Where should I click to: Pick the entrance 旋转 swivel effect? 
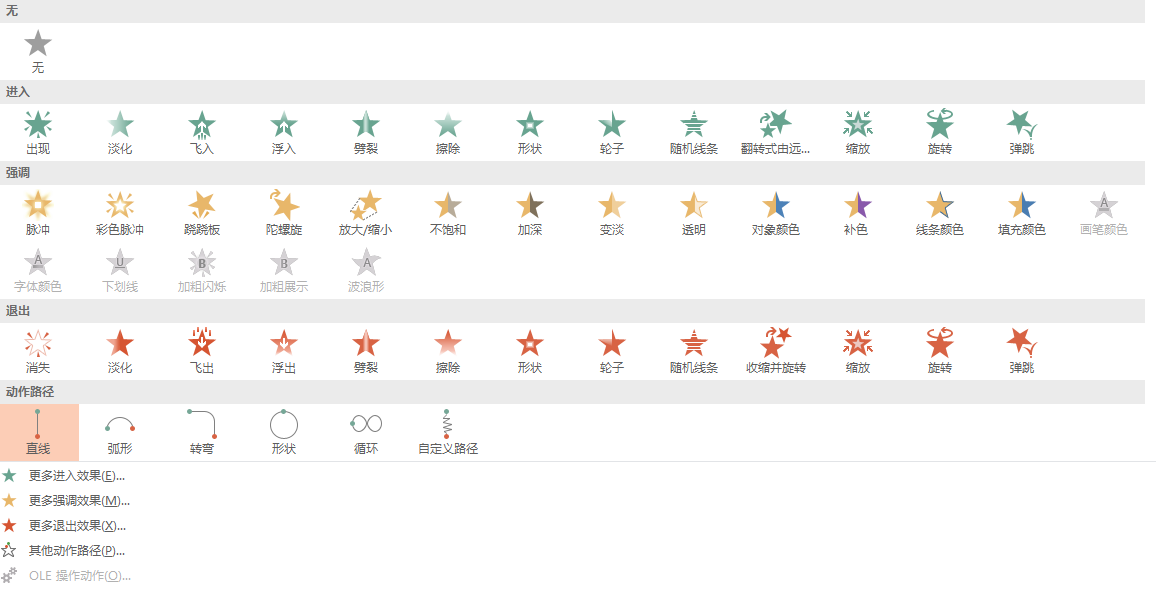939,133
